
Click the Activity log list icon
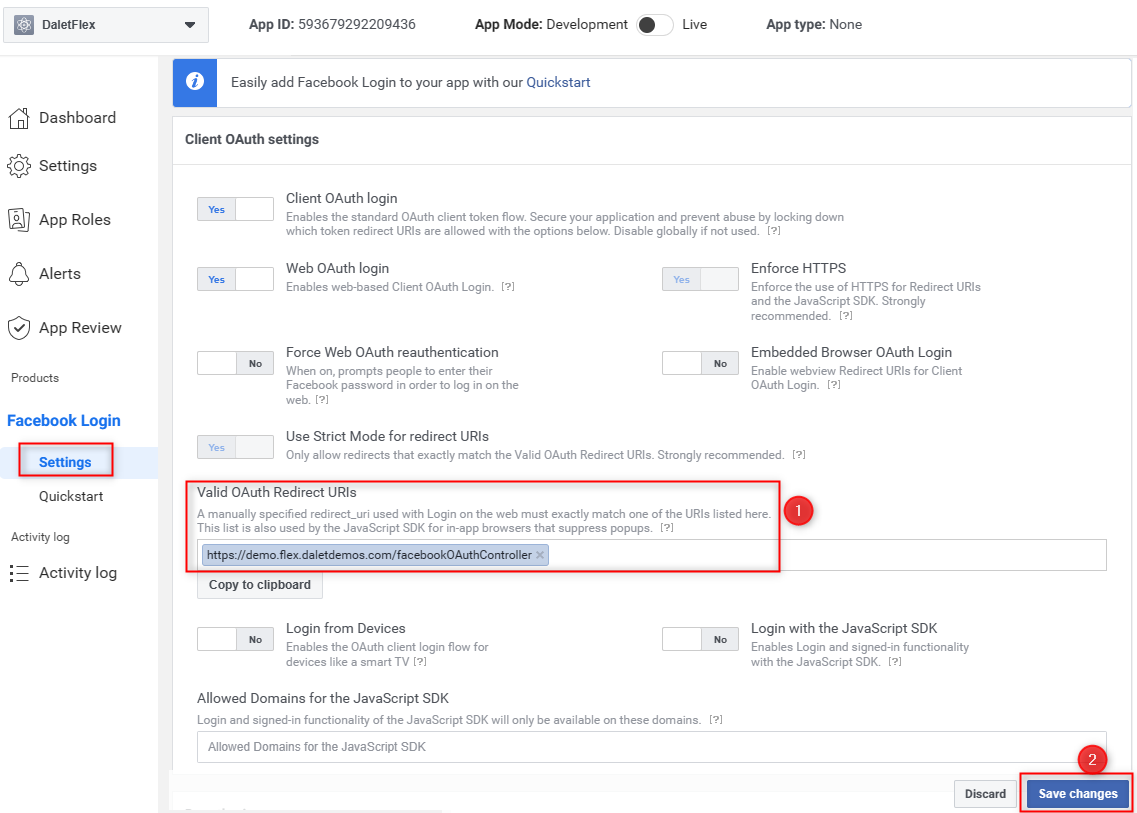(19, 573)
